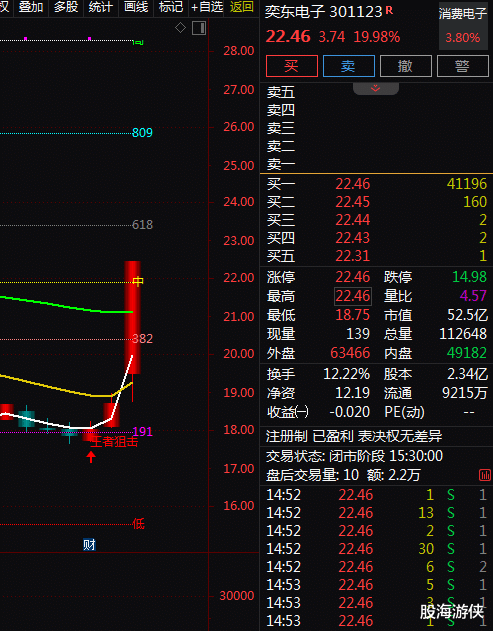This screenshot has width=493, height=631.
Task: Click the 交易状态 闭市阶段 line
Action: pos(354,456)
